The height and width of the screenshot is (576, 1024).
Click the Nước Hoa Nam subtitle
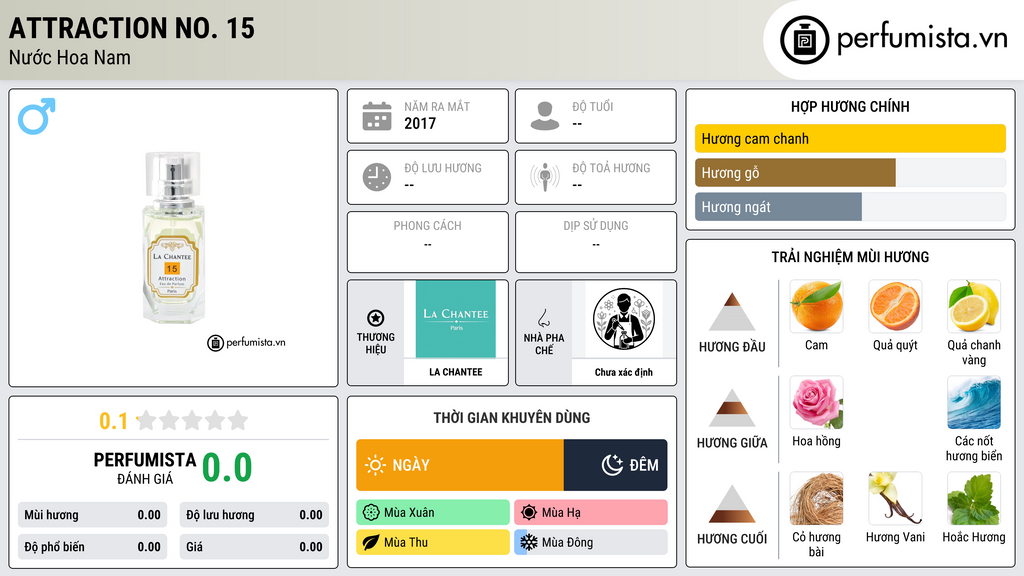click(x=70, y=57)
